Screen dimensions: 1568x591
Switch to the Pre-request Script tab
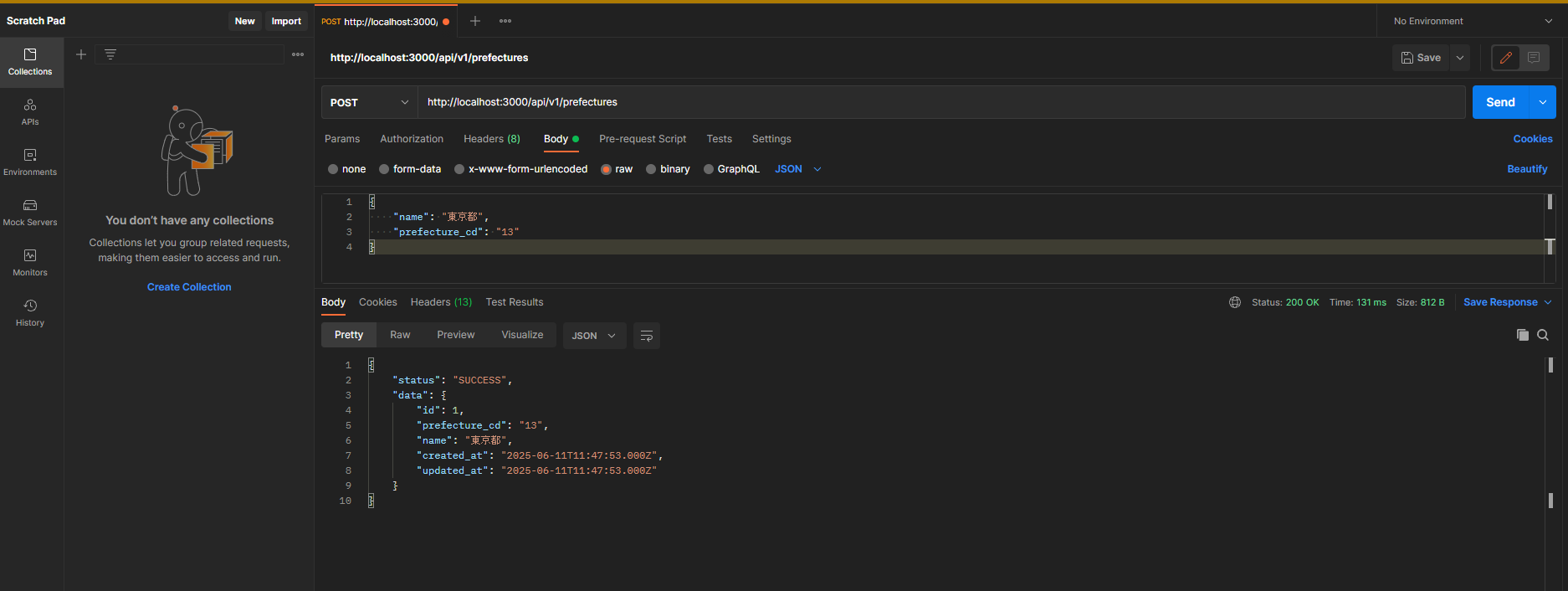point(643,139)
